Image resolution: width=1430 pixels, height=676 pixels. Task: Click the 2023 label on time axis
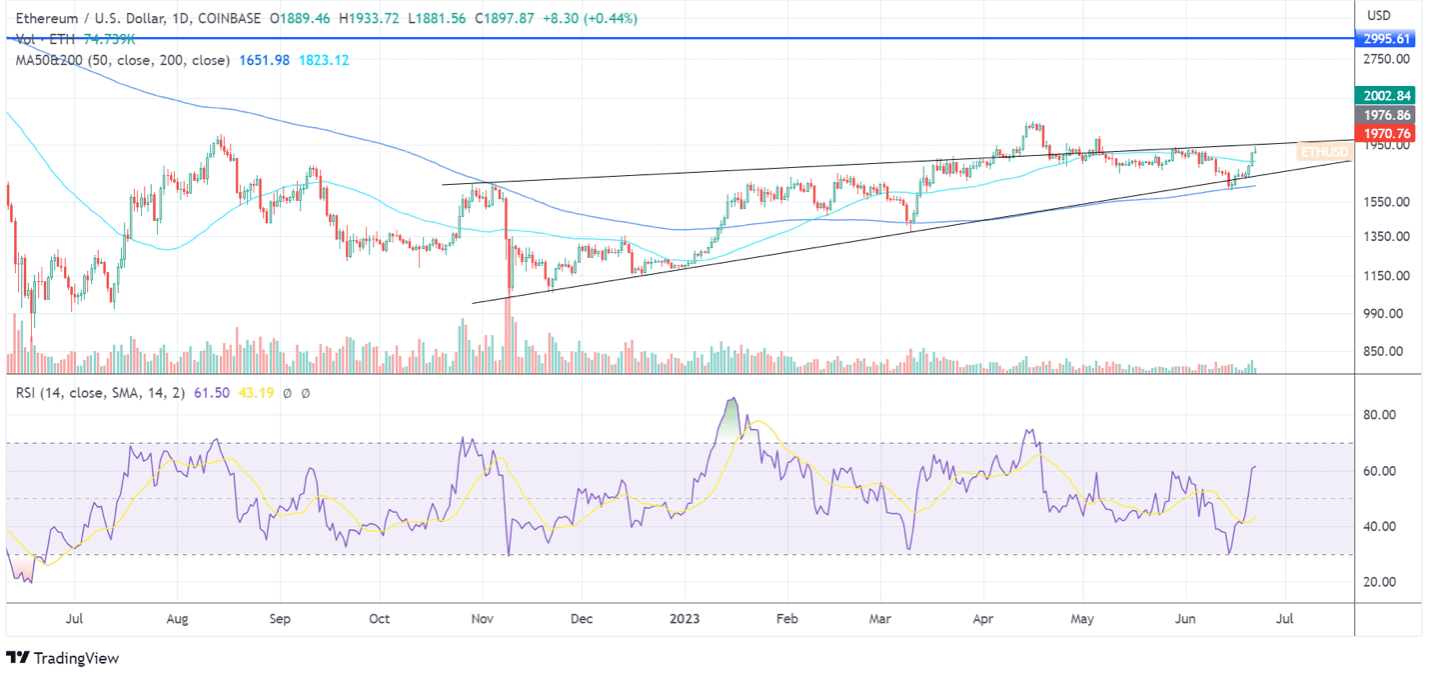(685, 620)
